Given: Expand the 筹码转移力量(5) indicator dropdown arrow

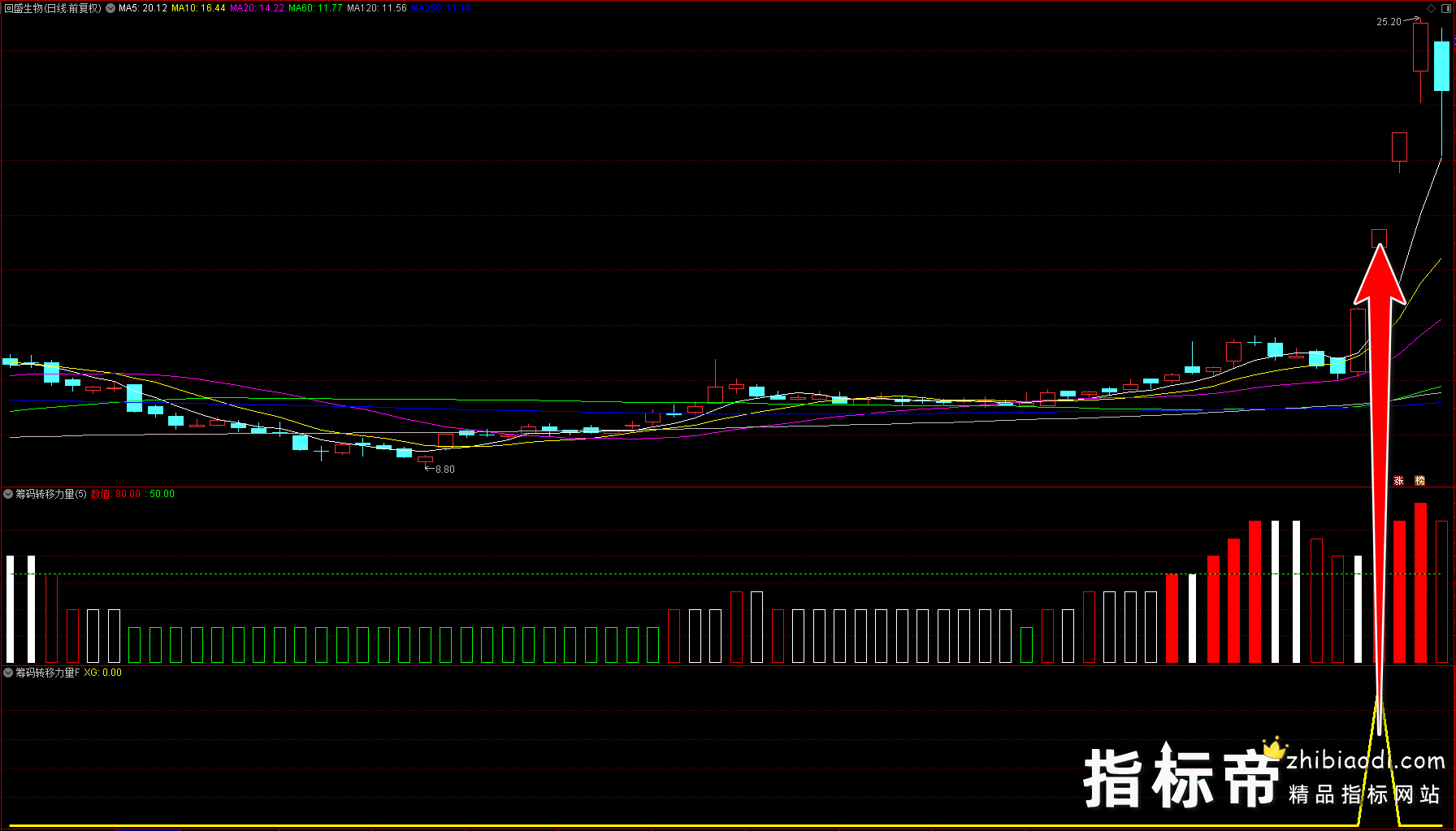Looking at the screenshot, I should pos(8,494).
